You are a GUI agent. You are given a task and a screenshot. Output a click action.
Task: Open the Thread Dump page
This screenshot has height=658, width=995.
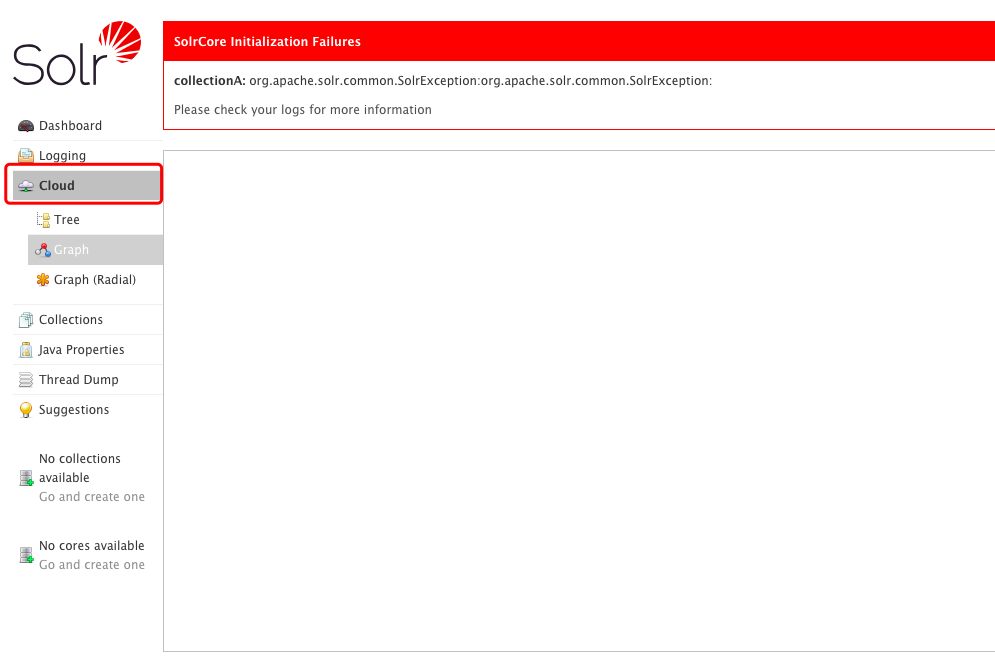[88, 379]
